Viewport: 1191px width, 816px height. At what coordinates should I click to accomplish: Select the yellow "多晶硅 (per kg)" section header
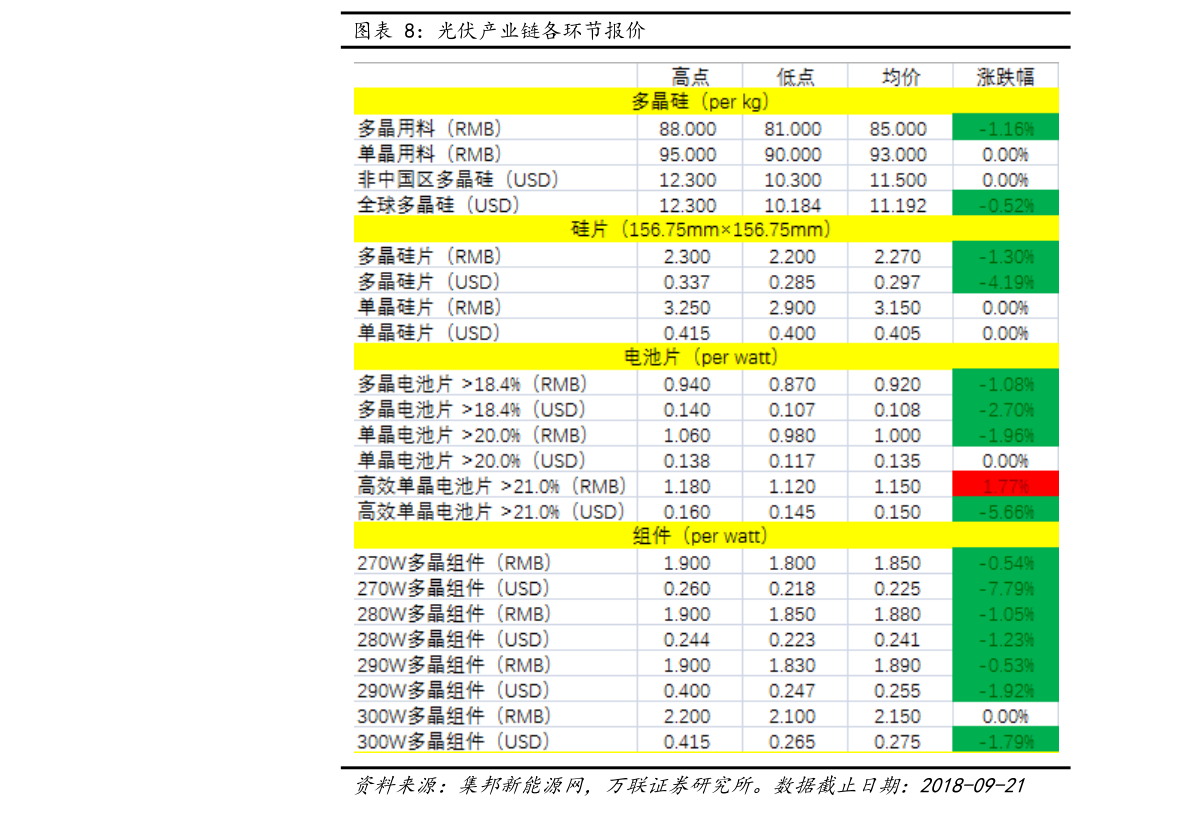706,102
